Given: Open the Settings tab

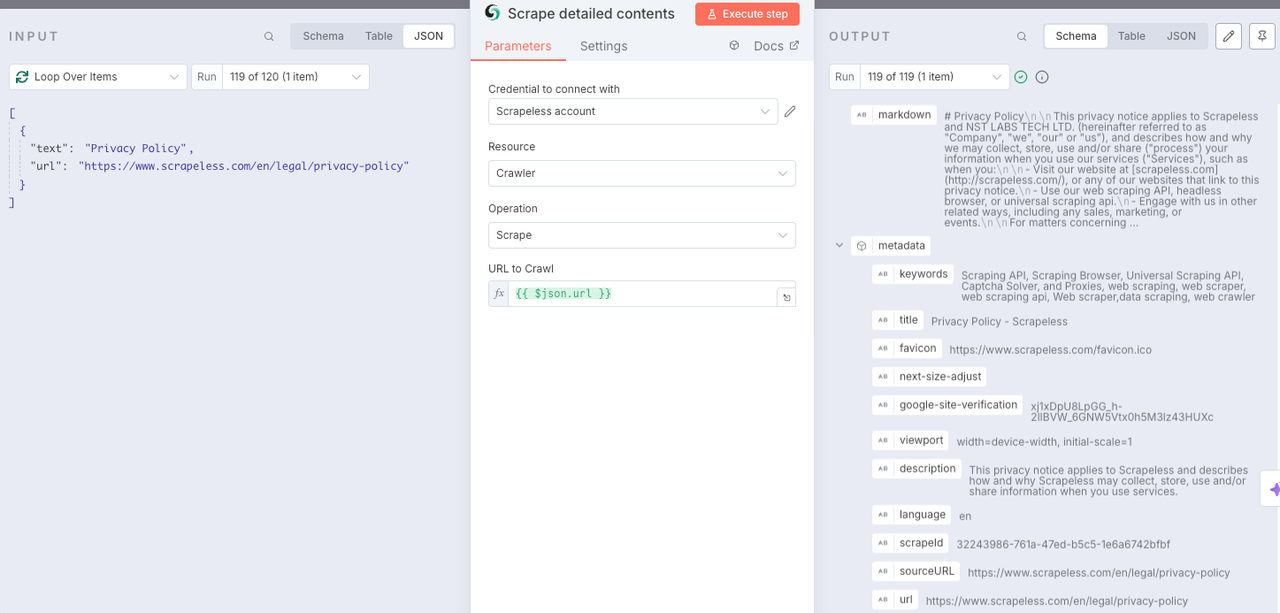Looking at the screenshot, I should coord(604,46).
